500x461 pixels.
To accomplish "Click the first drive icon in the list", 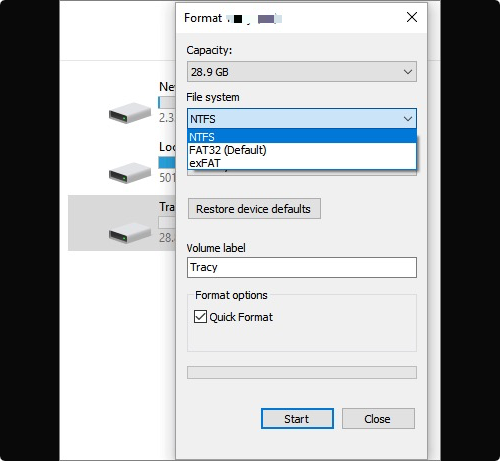I will coord(130,113).
